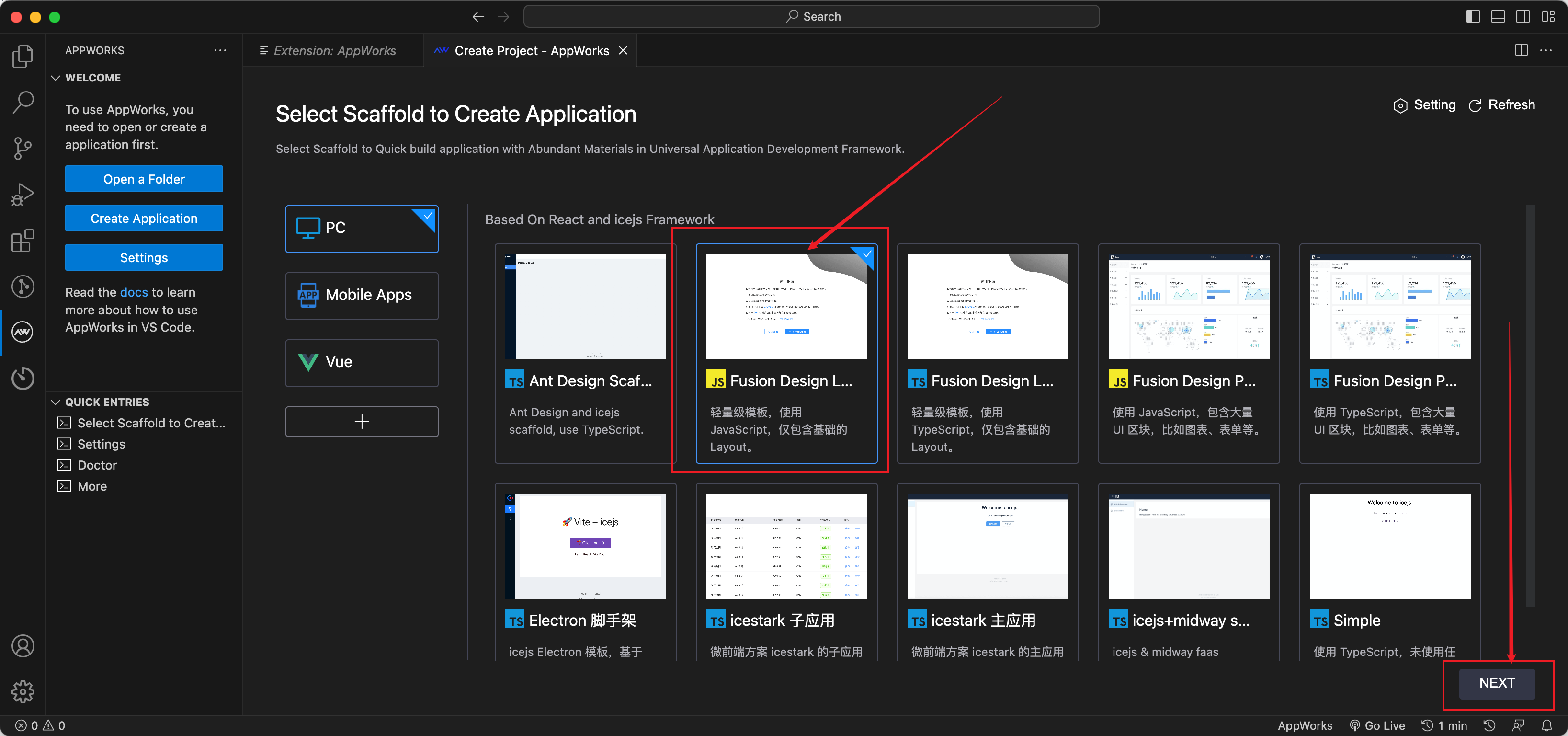Image resolution: width=1568 pixels, height=736 pixels.
Task: Open the AppWorks activity bar icon
Action: click(23, 332)
